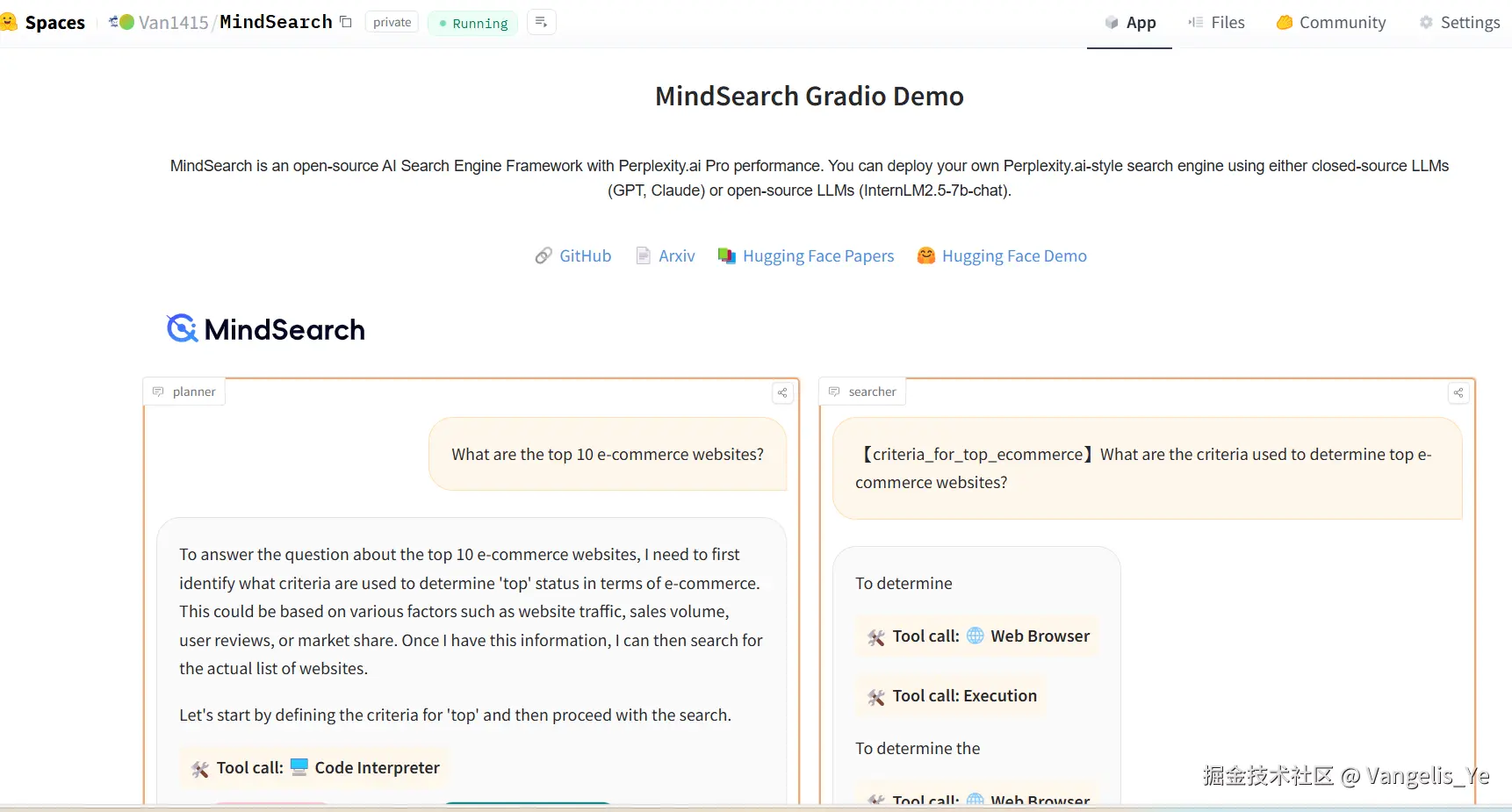
Task: Open the Settings tab
Action: coord(1459,23)
